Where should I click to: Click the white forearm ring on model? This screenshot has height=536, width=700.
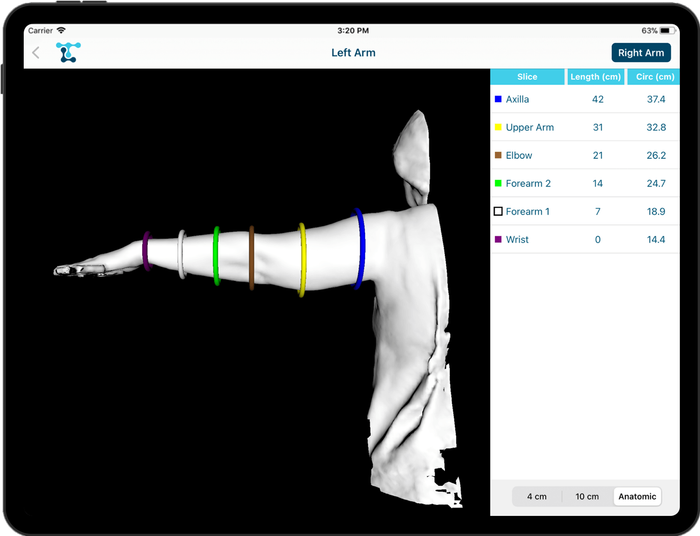click(x=182, y=254)
